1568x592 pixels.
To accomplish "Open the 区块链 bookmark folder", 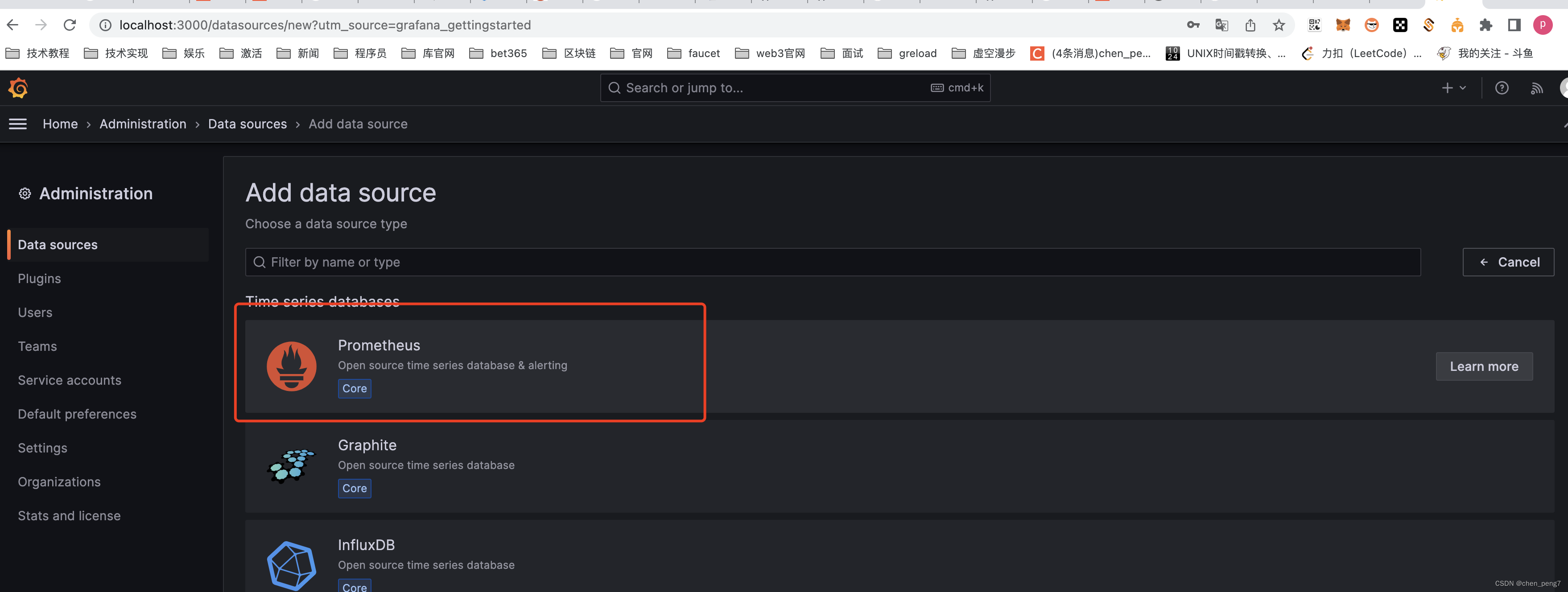I will (569, 53).
